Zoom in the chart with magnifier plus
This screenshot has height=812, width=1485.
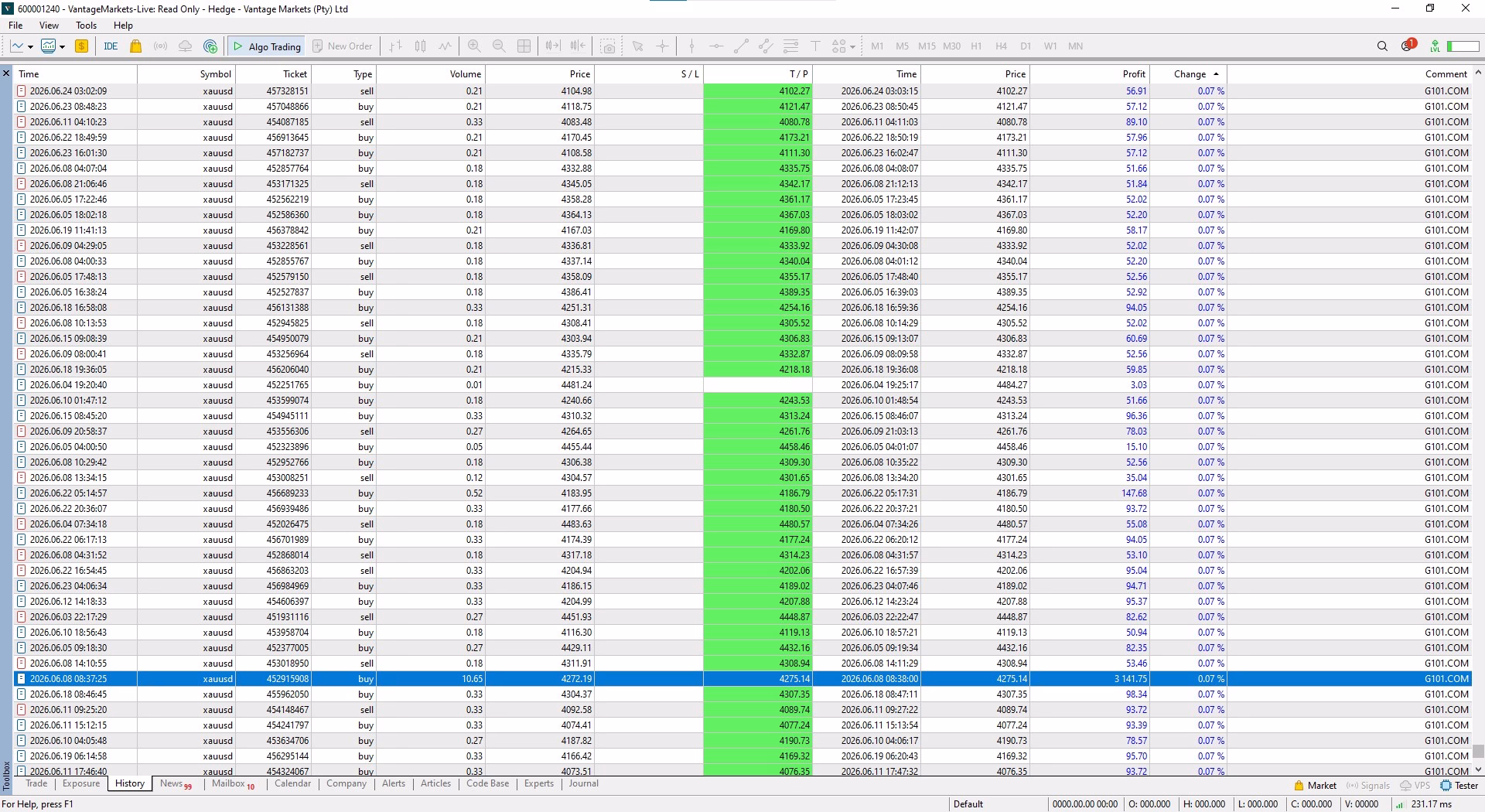(x=474, y=46)
